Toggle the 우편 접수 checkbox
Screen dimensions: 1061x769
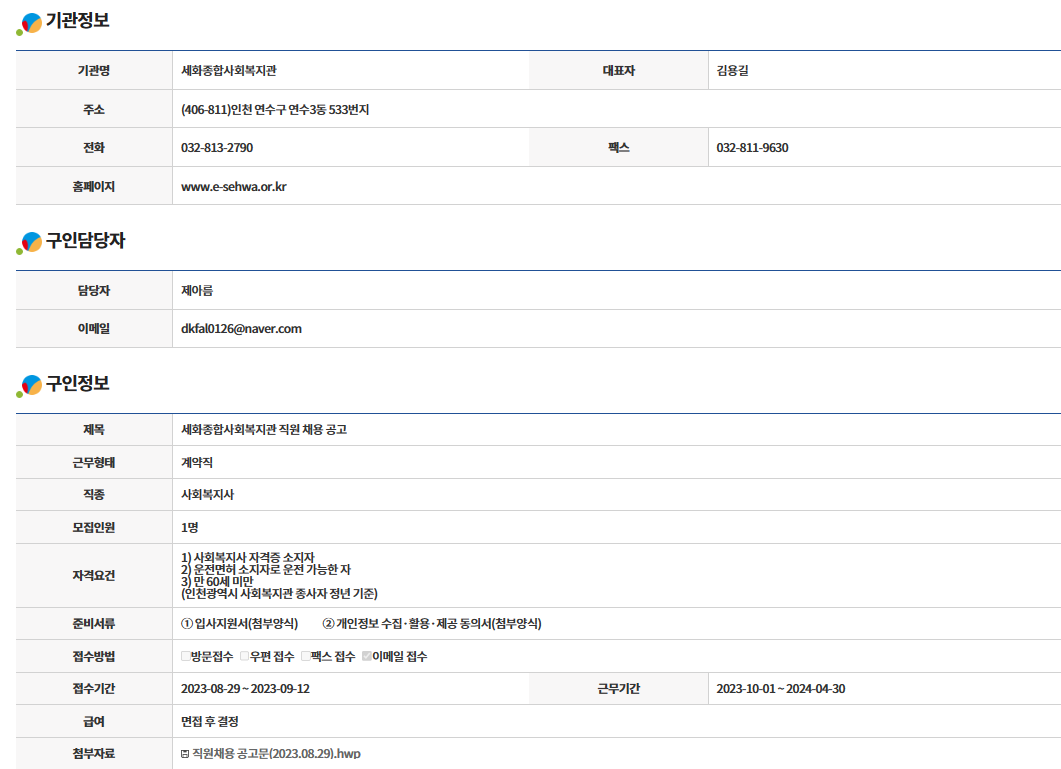coord(245,657)
